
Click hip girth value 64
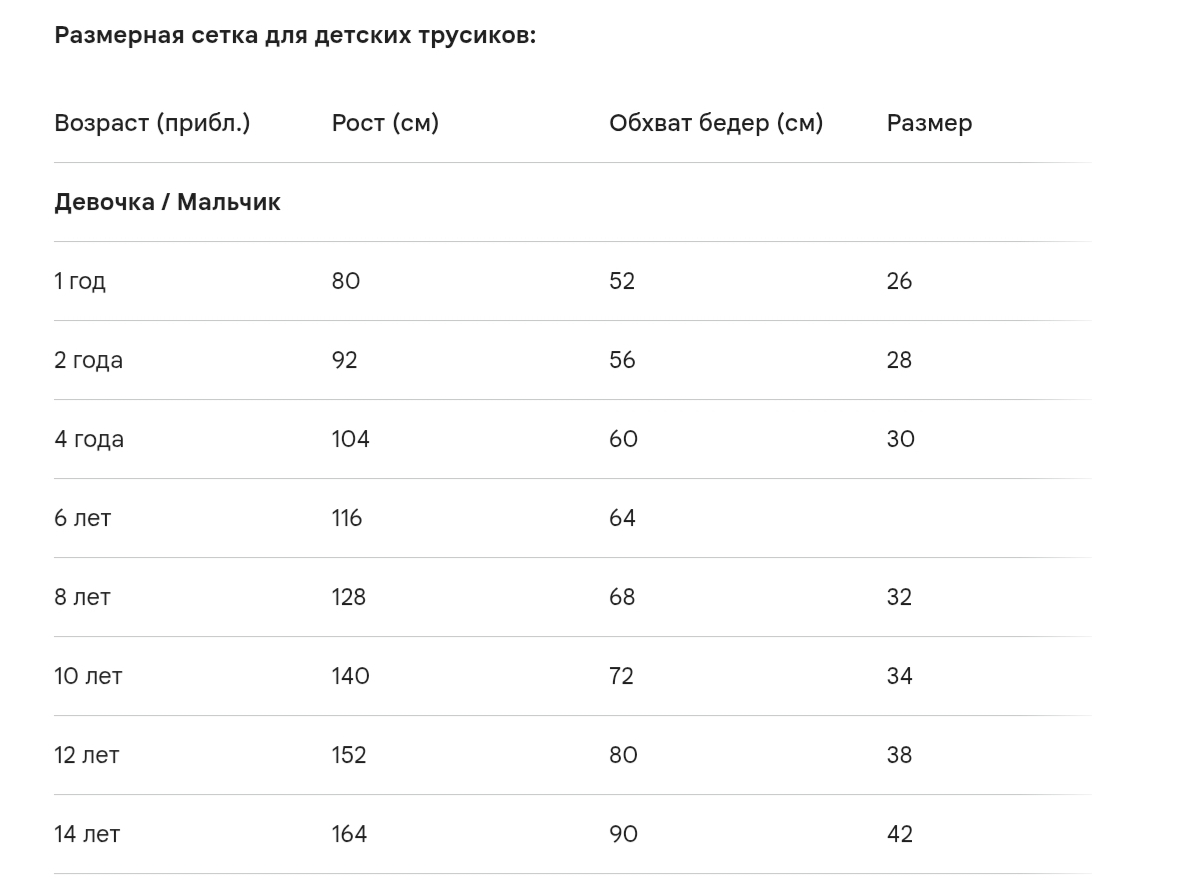622,518
